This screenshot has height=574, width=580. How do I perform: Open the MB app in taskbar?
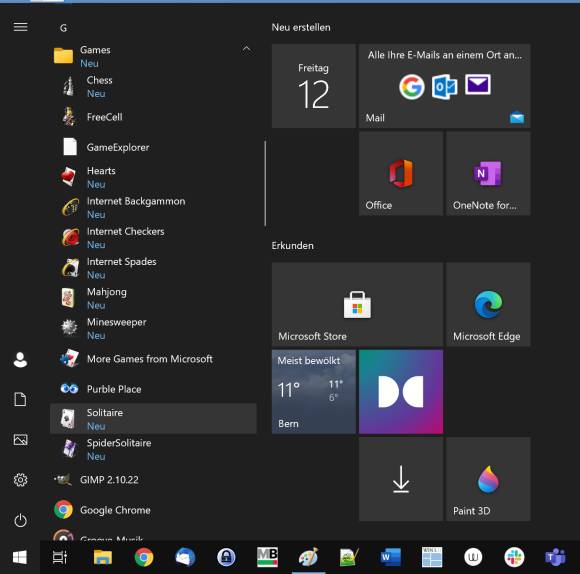coord(267,557)
